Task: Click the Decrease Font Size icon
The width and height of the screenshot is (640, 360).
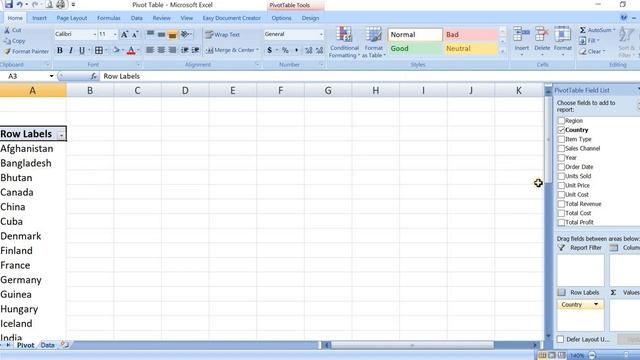Action: 135,34
